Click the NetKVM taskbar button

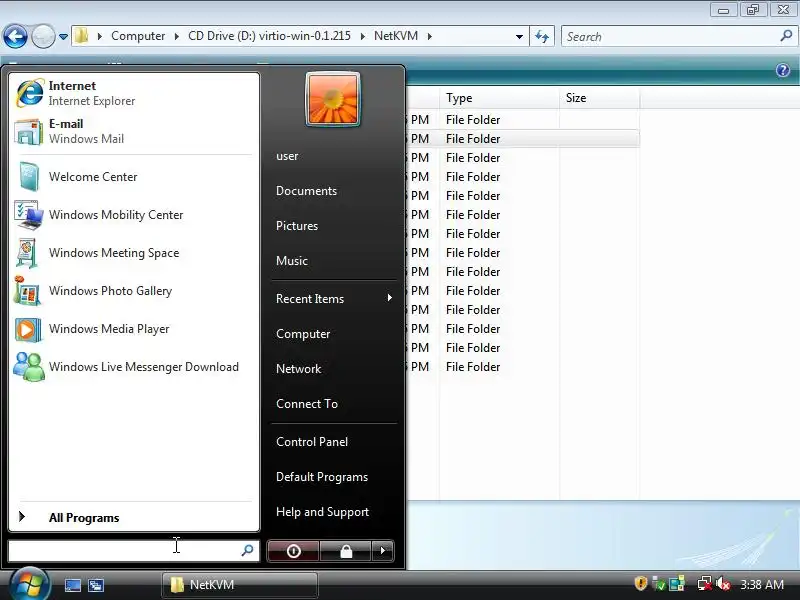240,585
